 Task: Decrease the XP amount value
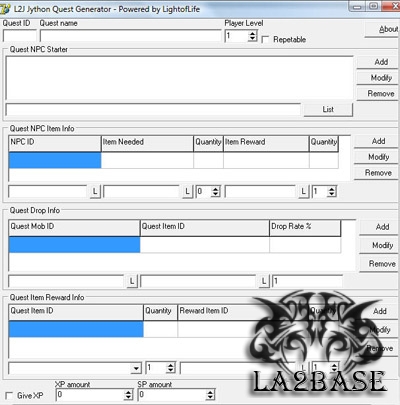click(x=128, y=398)
